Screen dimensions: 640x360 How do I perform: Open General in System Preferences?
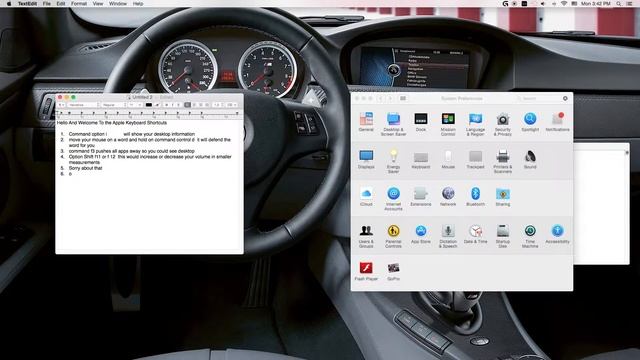pos(366,122)
